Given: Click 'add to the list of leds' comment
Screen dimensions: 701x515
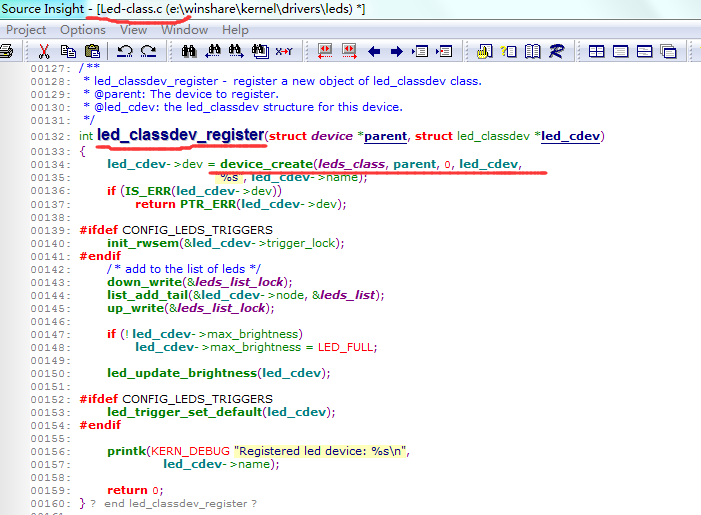Looking at the screenshot, I should [185, 269].
